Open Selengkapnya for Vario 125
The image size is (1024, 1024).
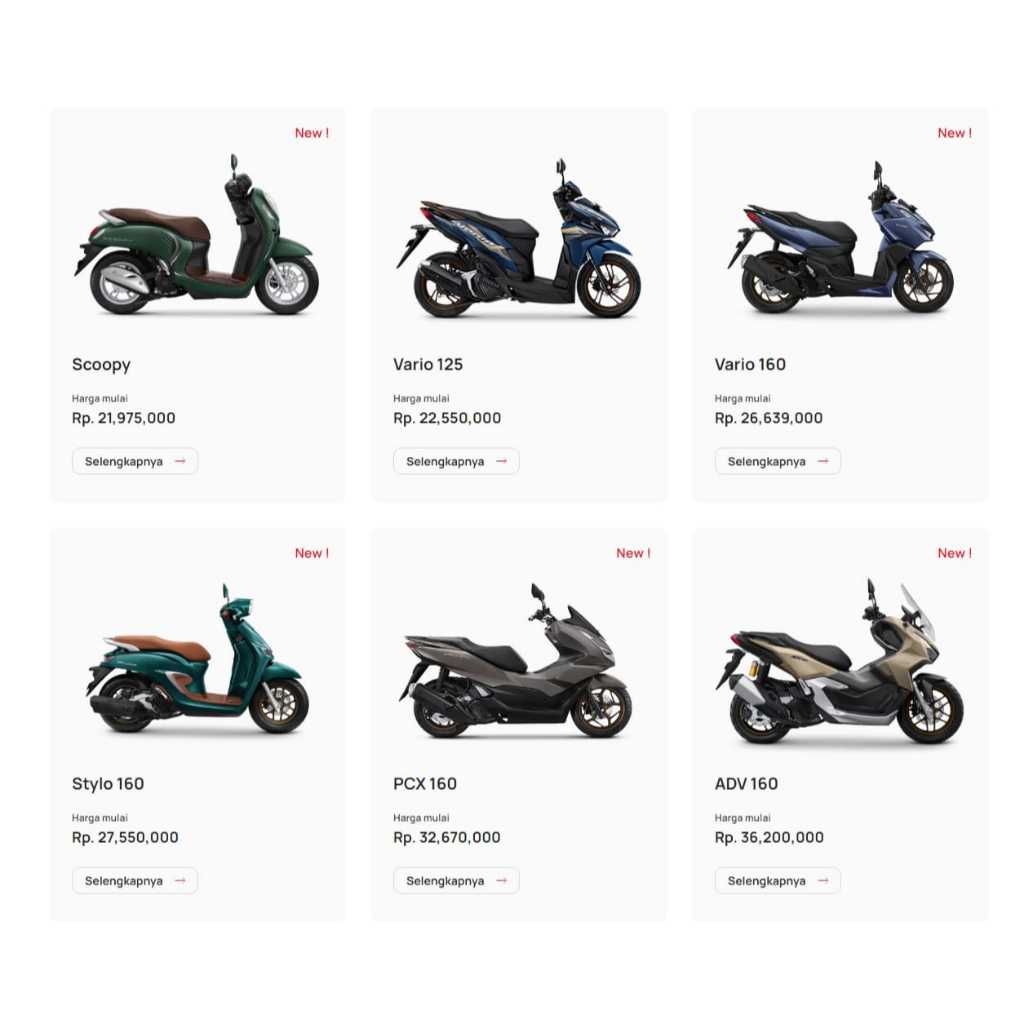456,461
